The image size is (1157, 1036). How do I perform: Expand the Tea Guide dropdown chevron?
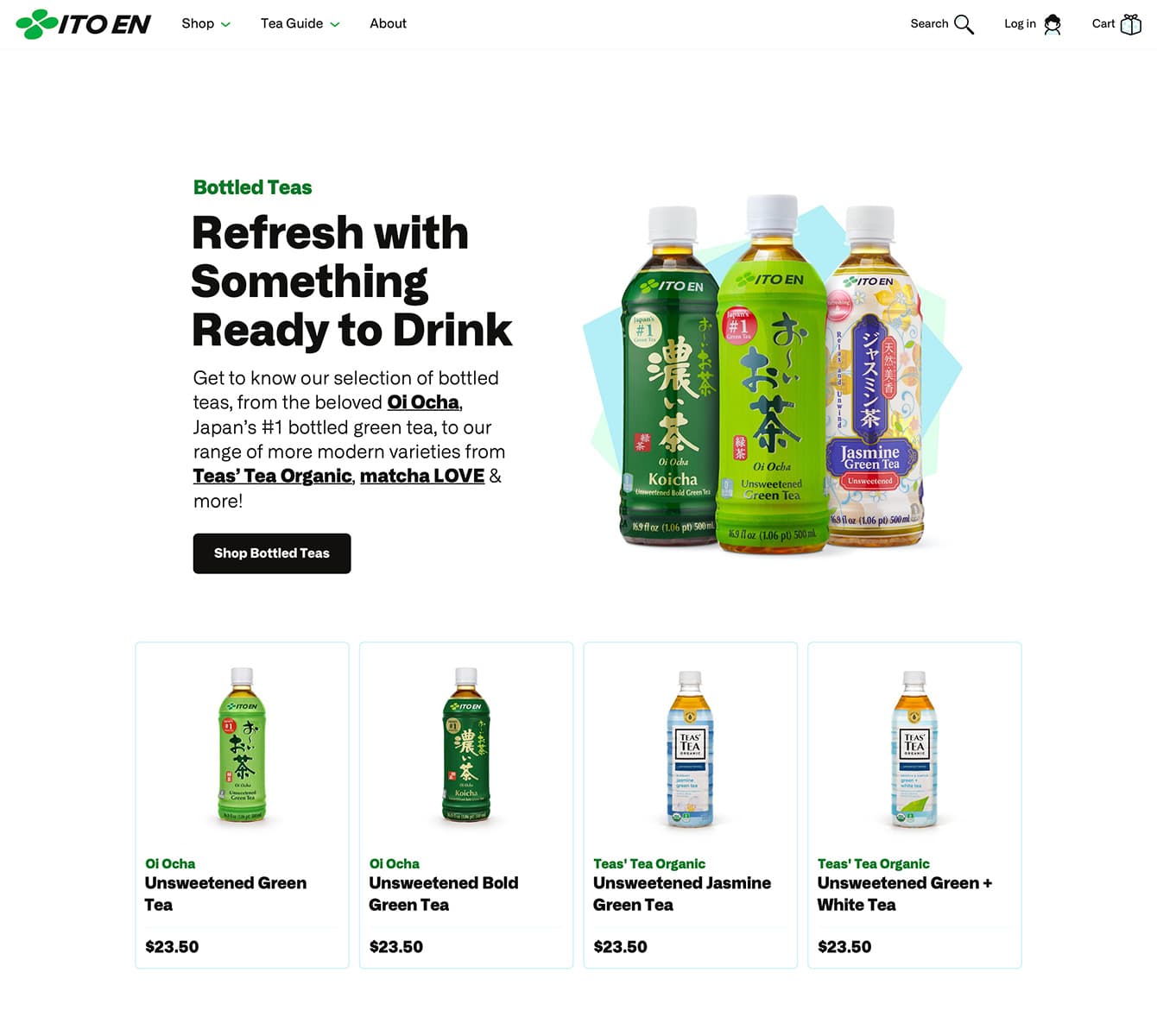point(335,25)
